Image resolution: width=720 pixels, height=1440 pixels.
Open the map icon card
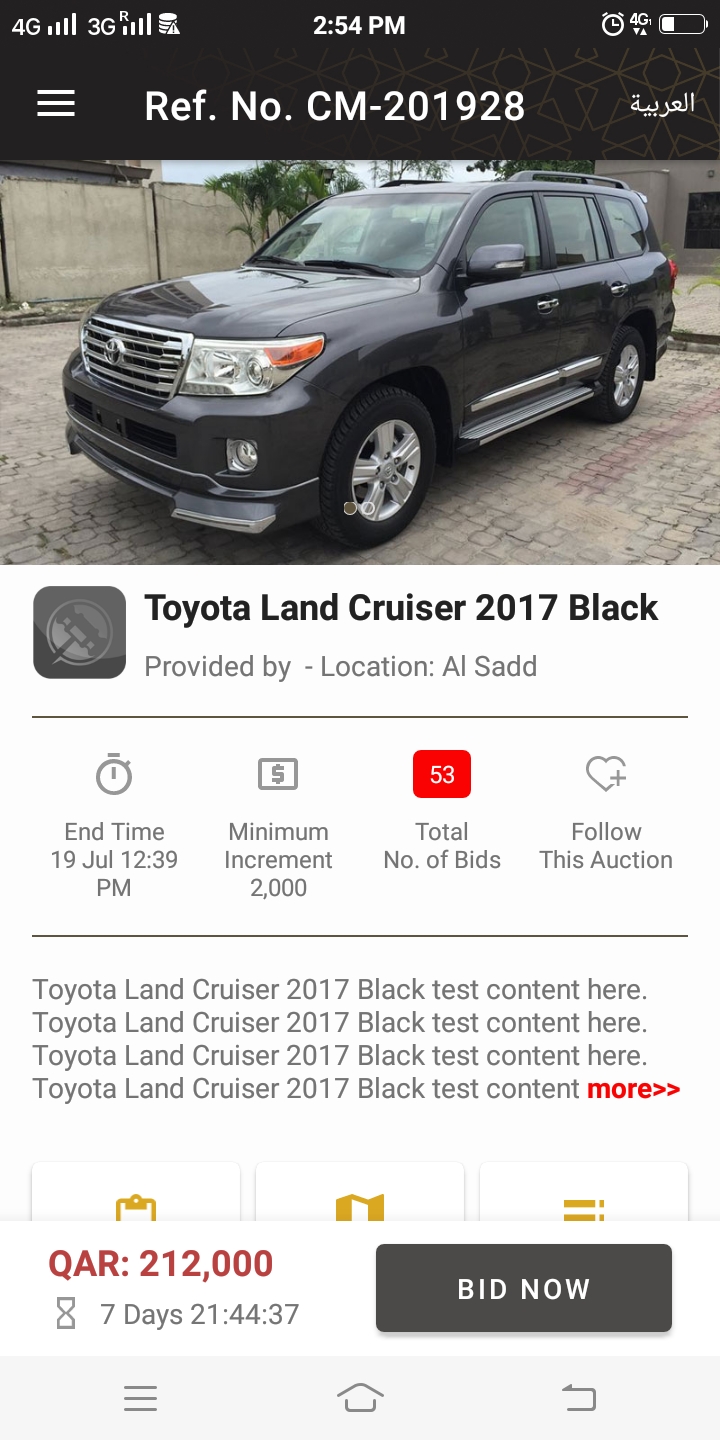tap(360, 1192)
